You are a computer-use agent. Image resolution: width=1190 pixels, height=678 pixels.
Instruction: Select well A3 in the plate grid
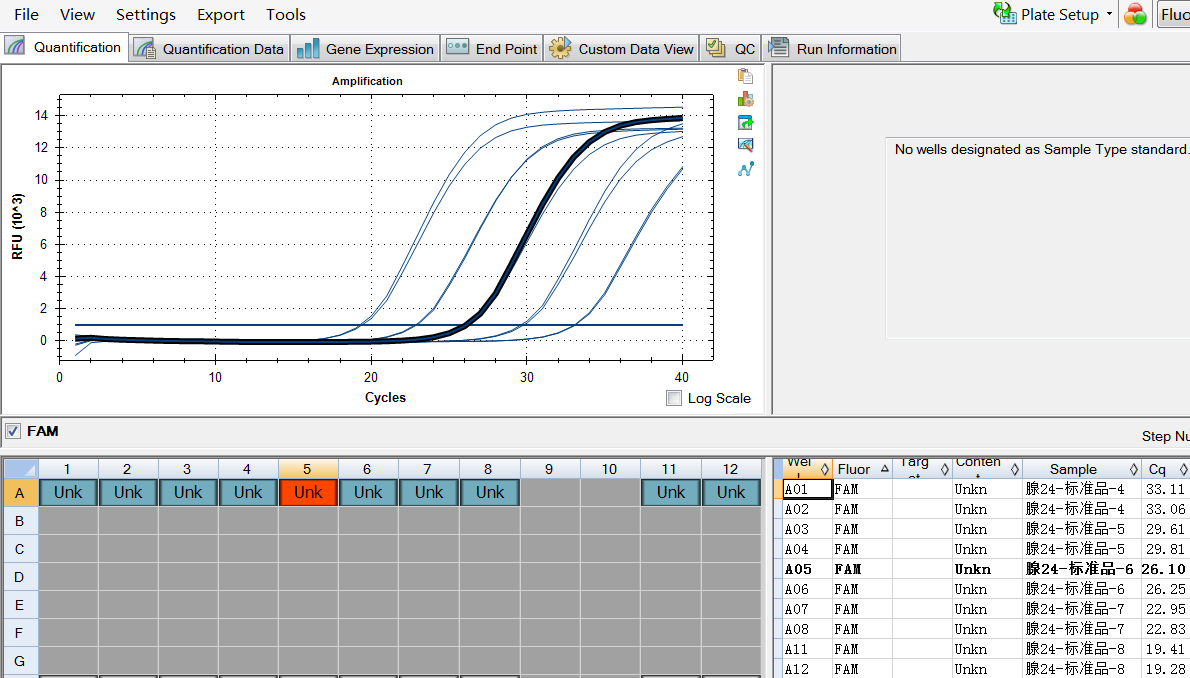coord(188,493)
